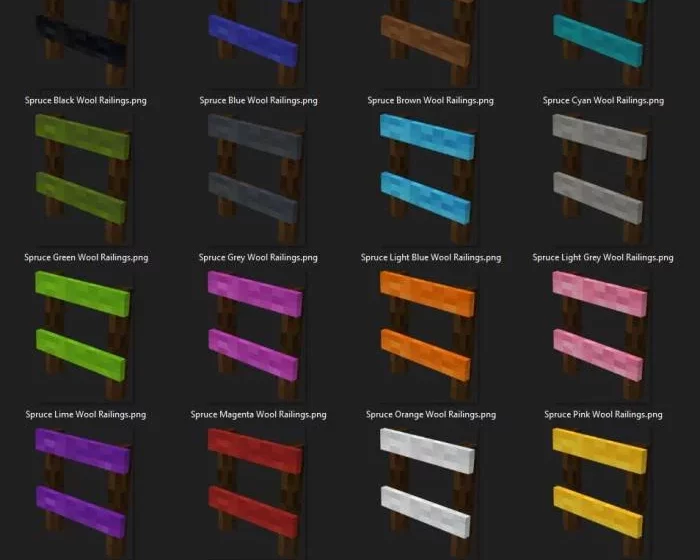Select the red wool railings thumbnail

tap(254, 485)
